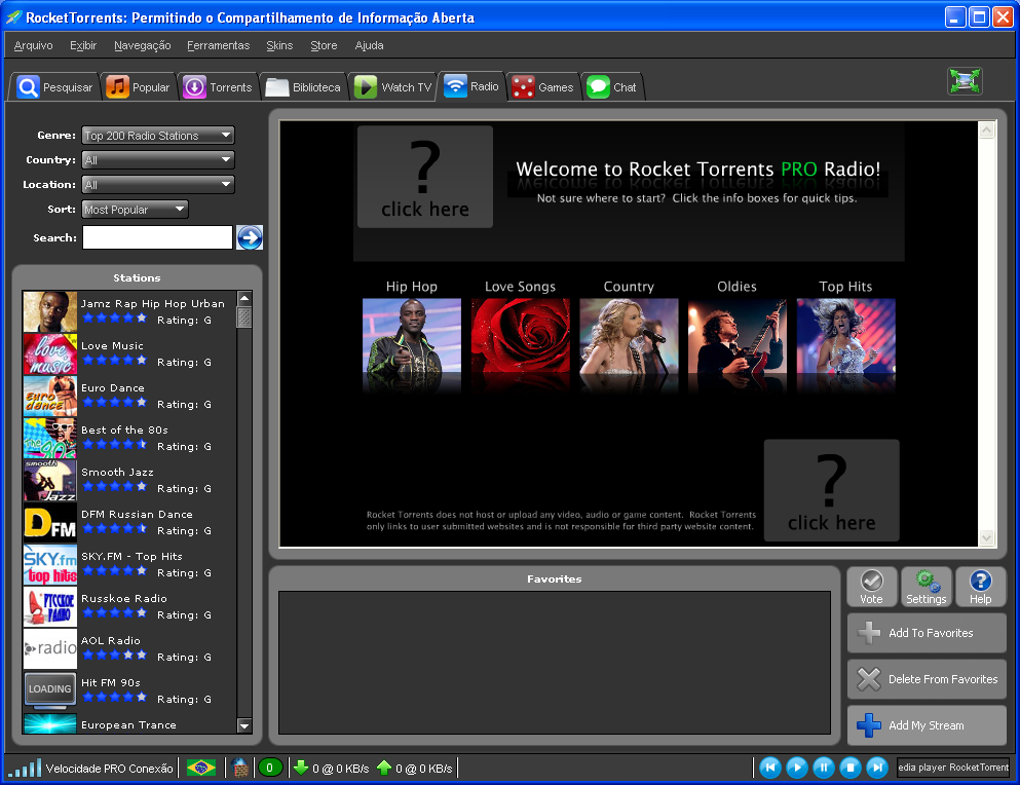Click the green zero counter indicator
Screen dimensions: 1020x785
(x=270, y=768)
